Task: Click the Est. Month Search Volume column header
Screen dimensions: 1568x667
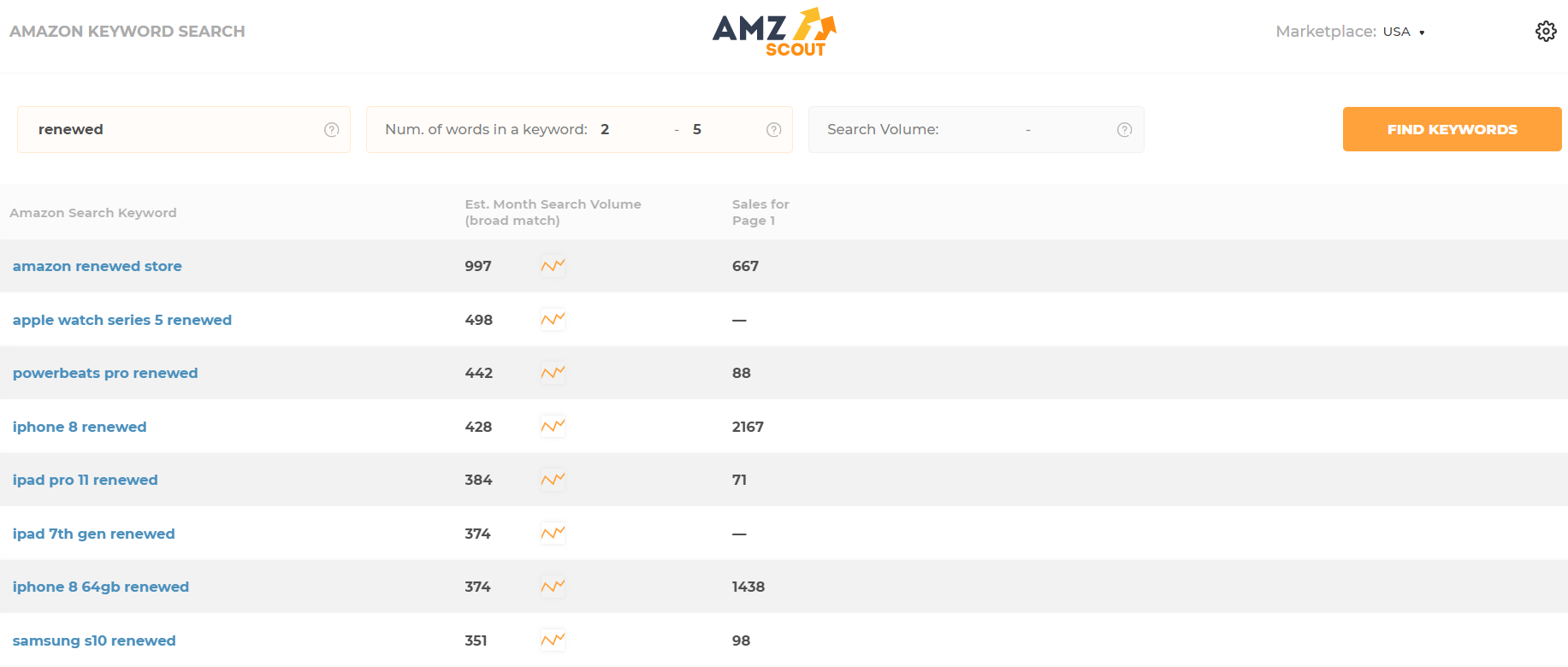Action: click(x=553, y=212)
